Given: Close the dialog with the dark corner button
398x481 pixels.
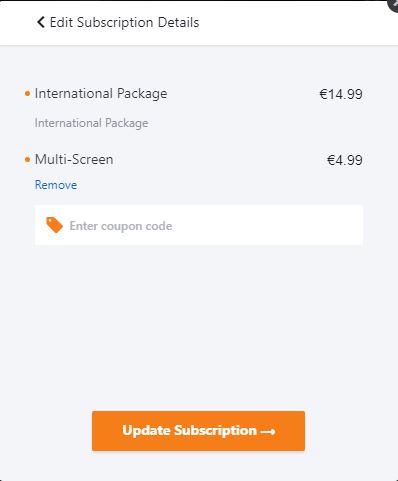Looking at the screenshot, I should tap(393, 5).
